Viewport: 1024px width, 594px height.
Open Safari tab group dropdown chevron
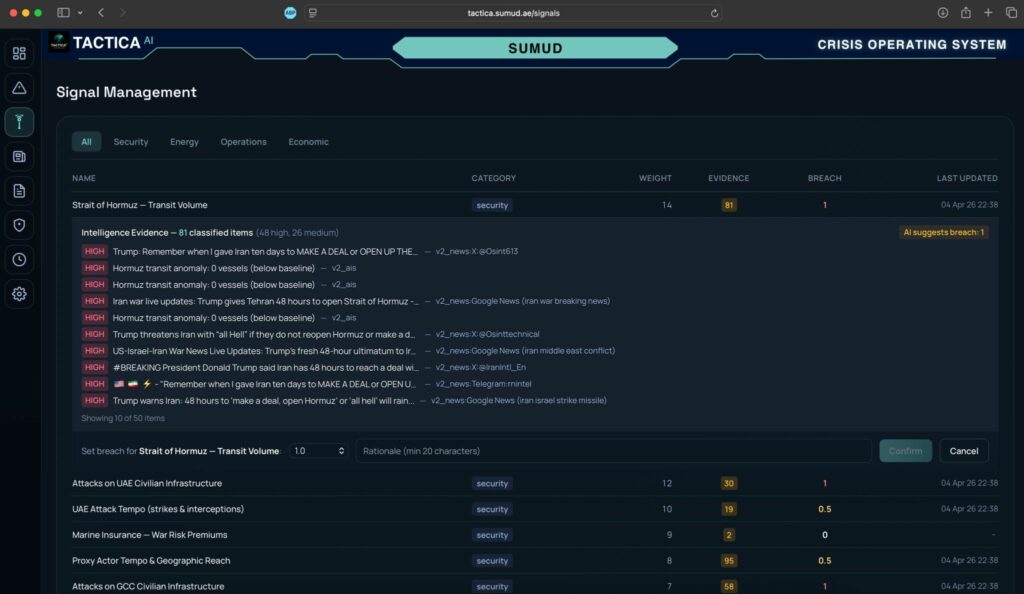click(80, 12)
